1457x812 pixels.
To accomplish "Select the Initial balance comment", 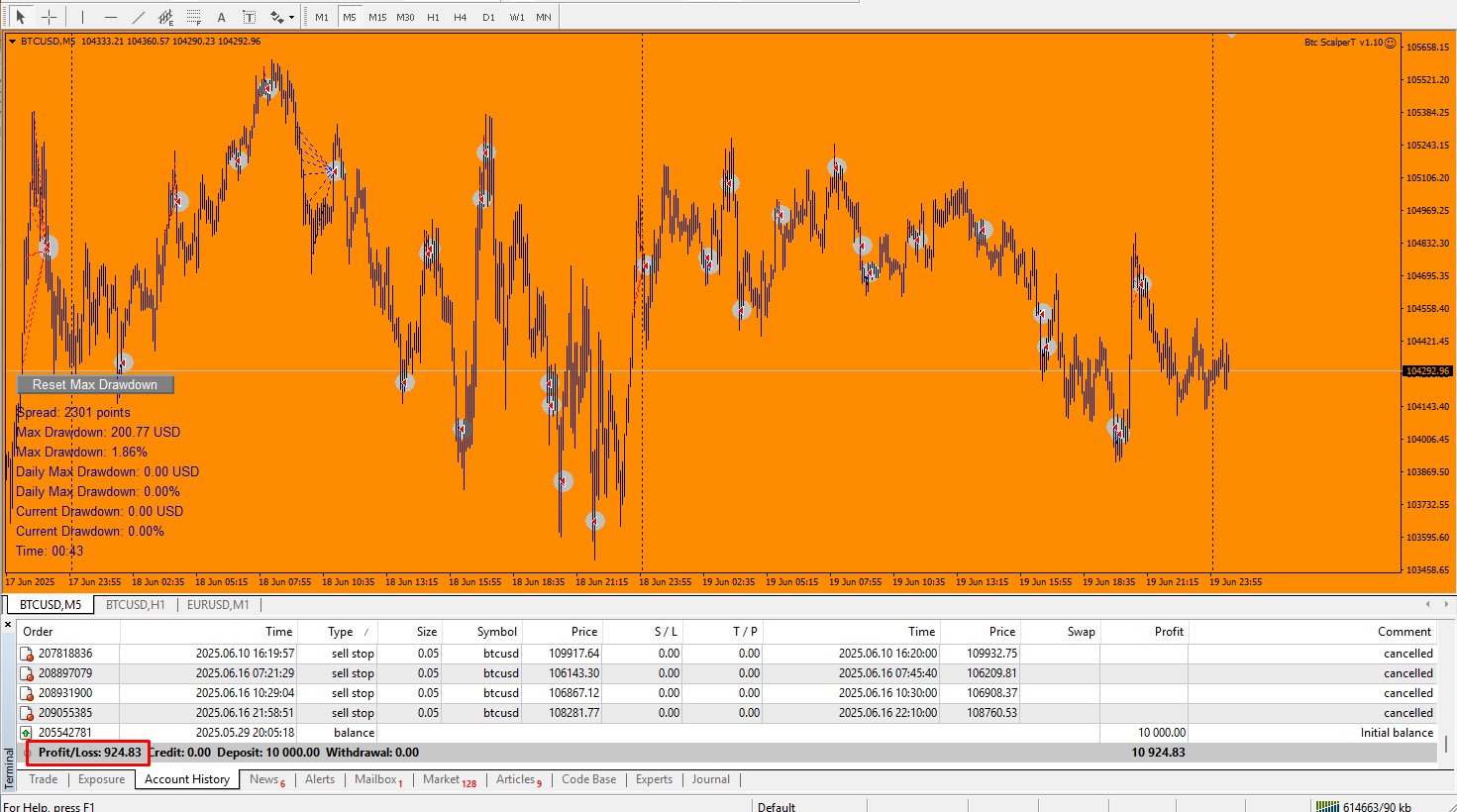I will click(x=1397, y=733).
